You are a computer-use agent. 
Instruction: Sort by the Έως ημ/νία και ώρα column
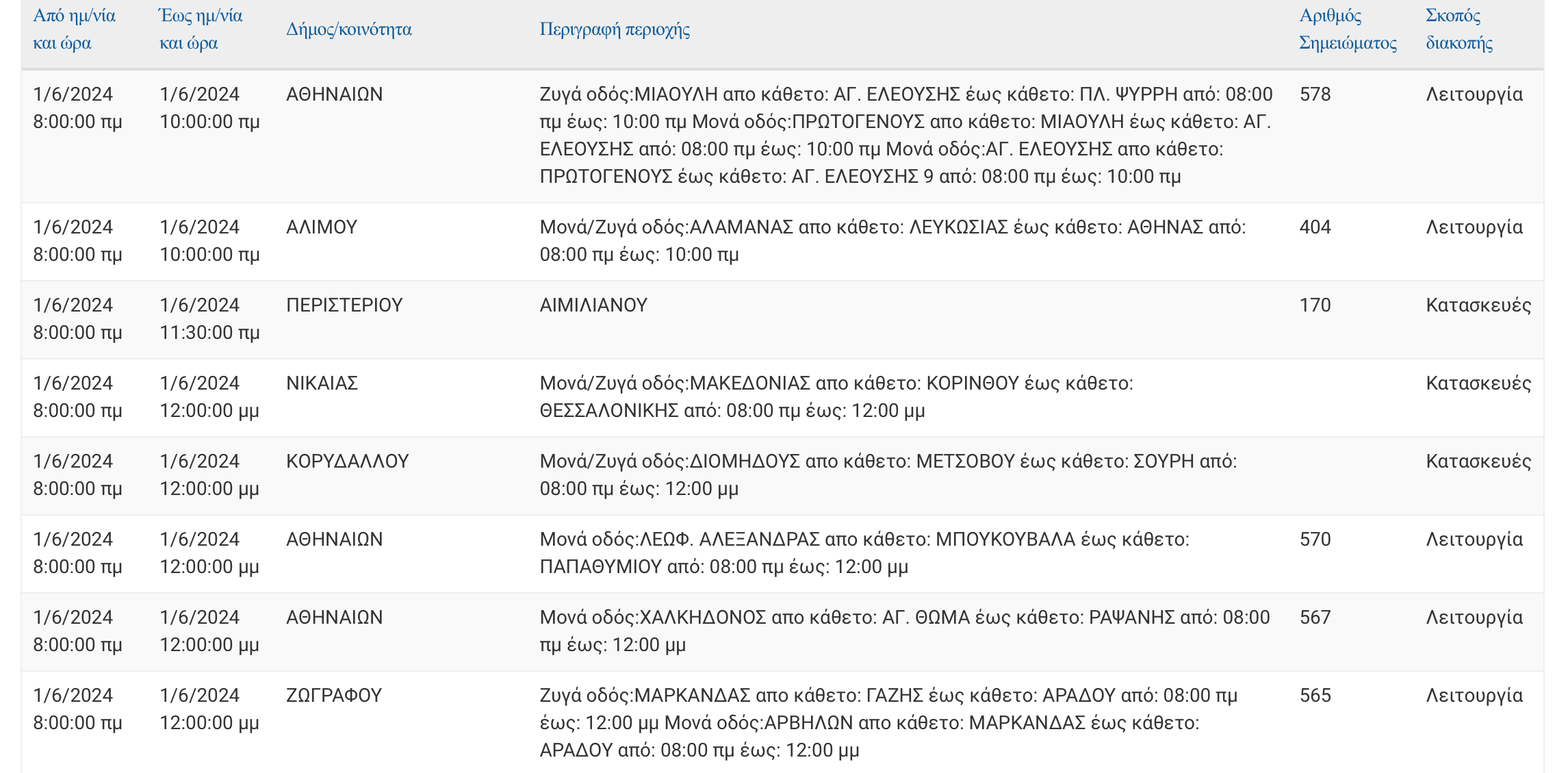201,29
